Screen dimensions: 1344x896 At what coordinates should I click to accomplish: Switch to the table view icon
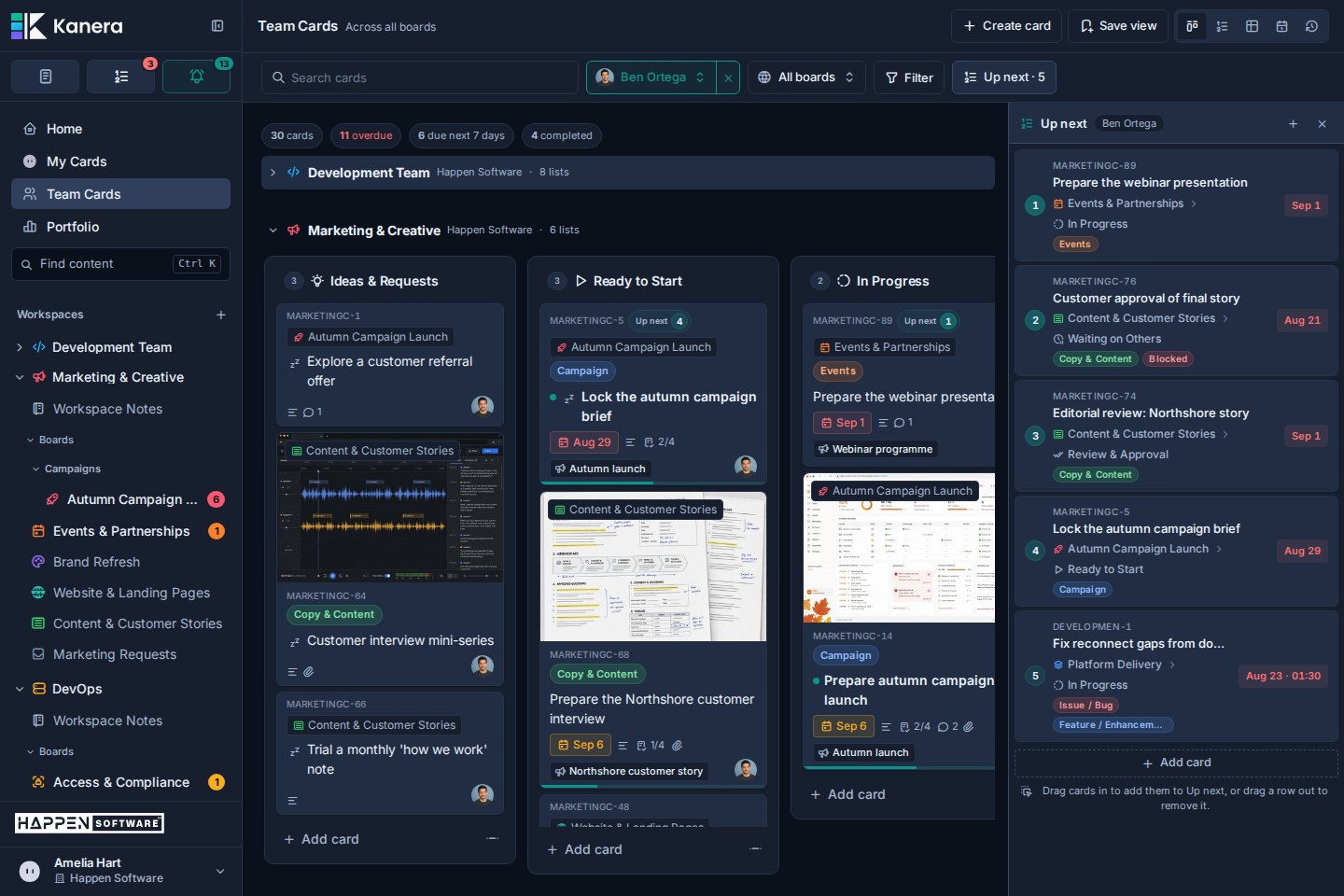click(x=1252, y=26)
